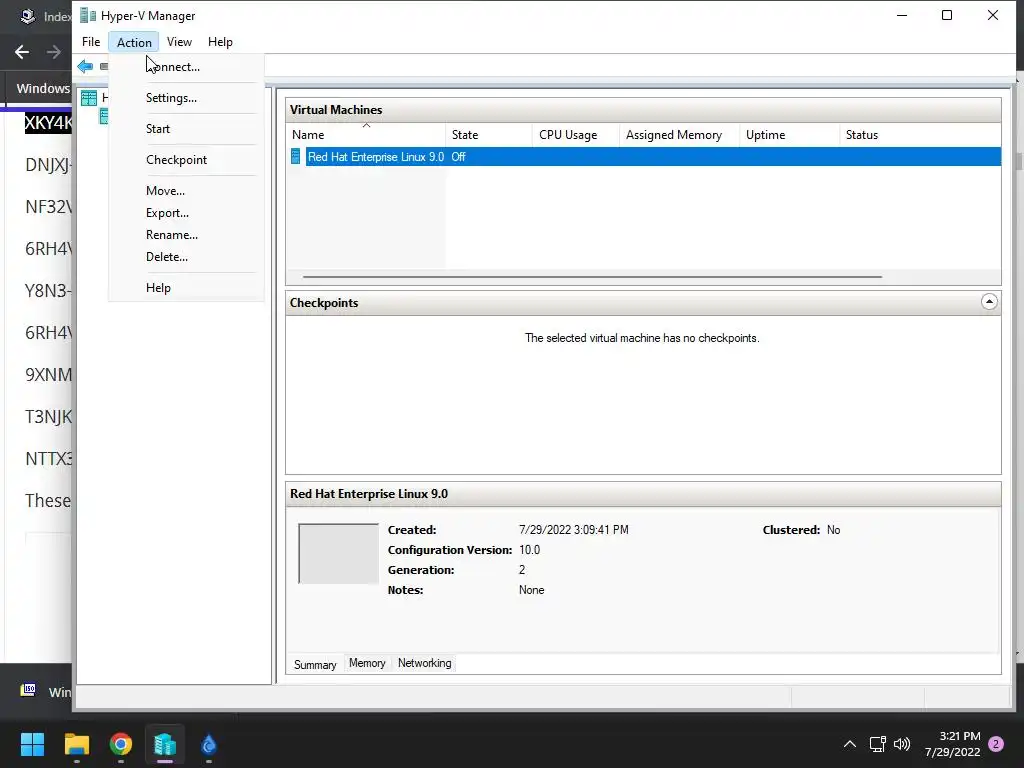This screenshot has width=1024, height=768.
Task: Switch to the Summary tab
Action: 315,664
